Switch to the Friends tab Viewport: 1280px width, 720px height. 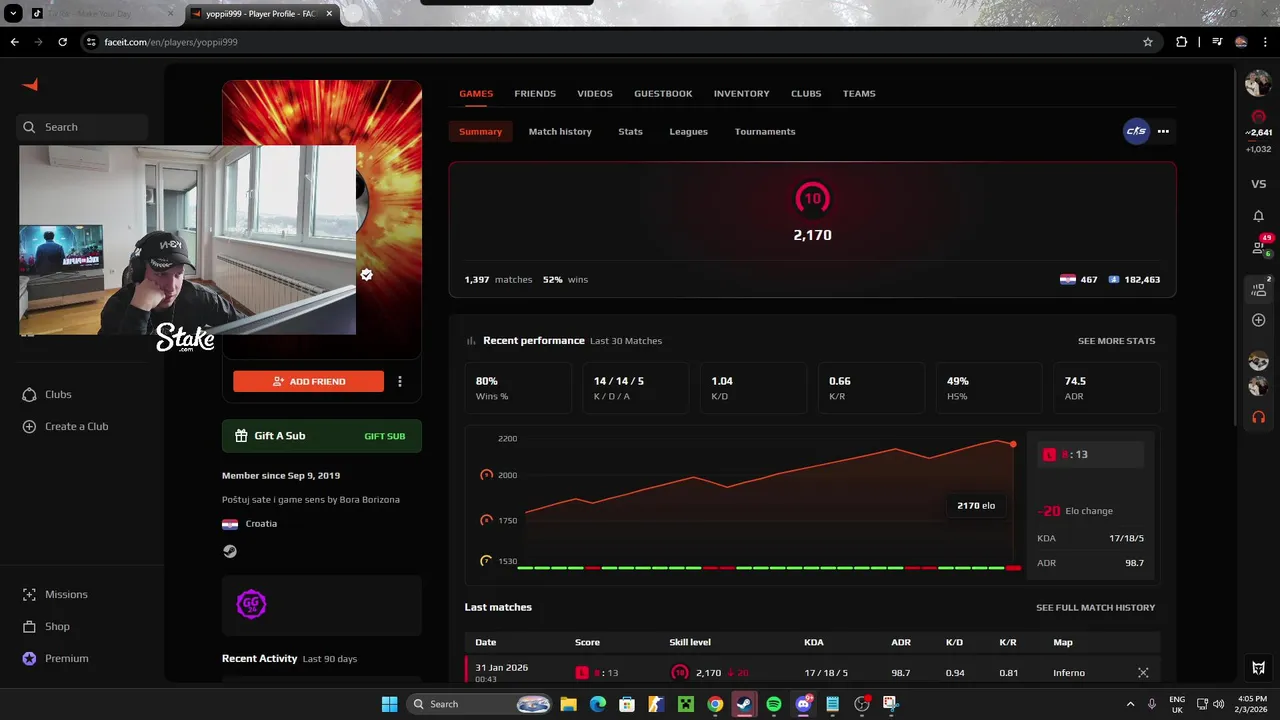click(535, 93)
